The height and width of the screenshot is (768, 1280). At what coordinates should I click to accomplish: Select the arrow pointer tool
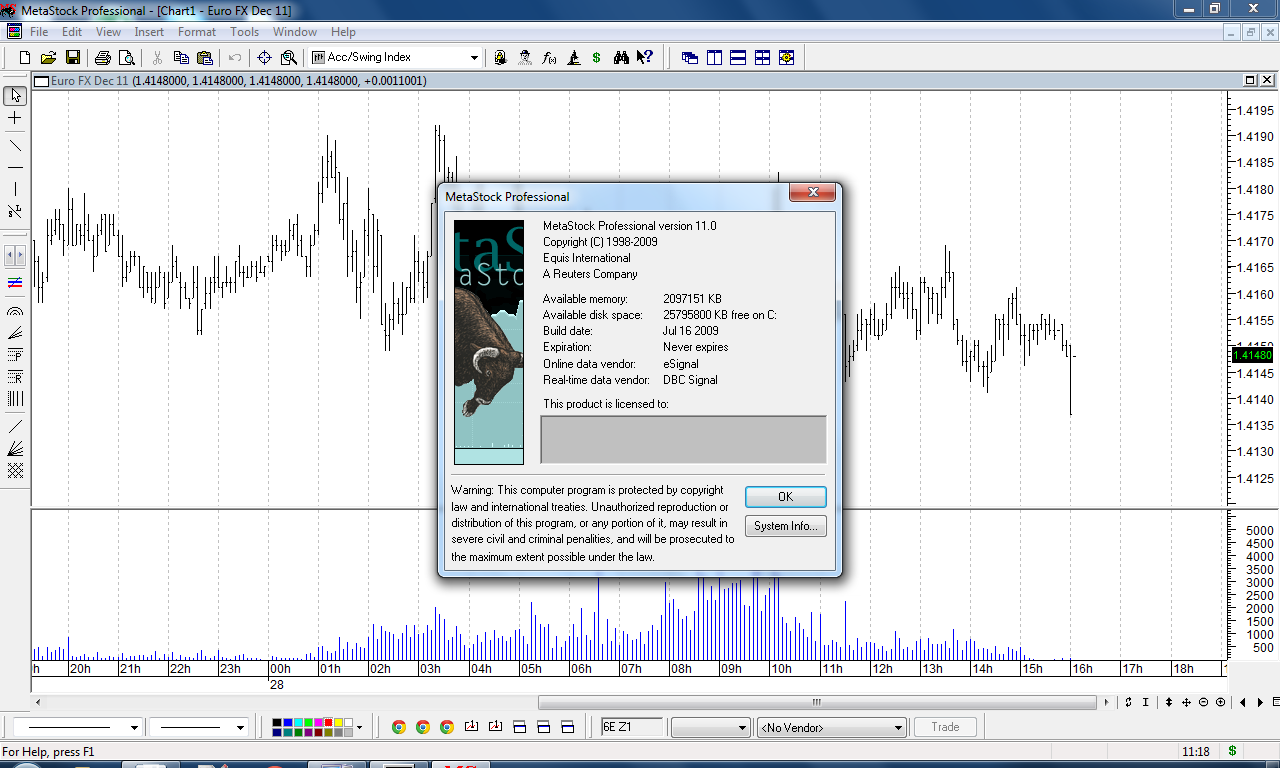(x=15, y=96)
